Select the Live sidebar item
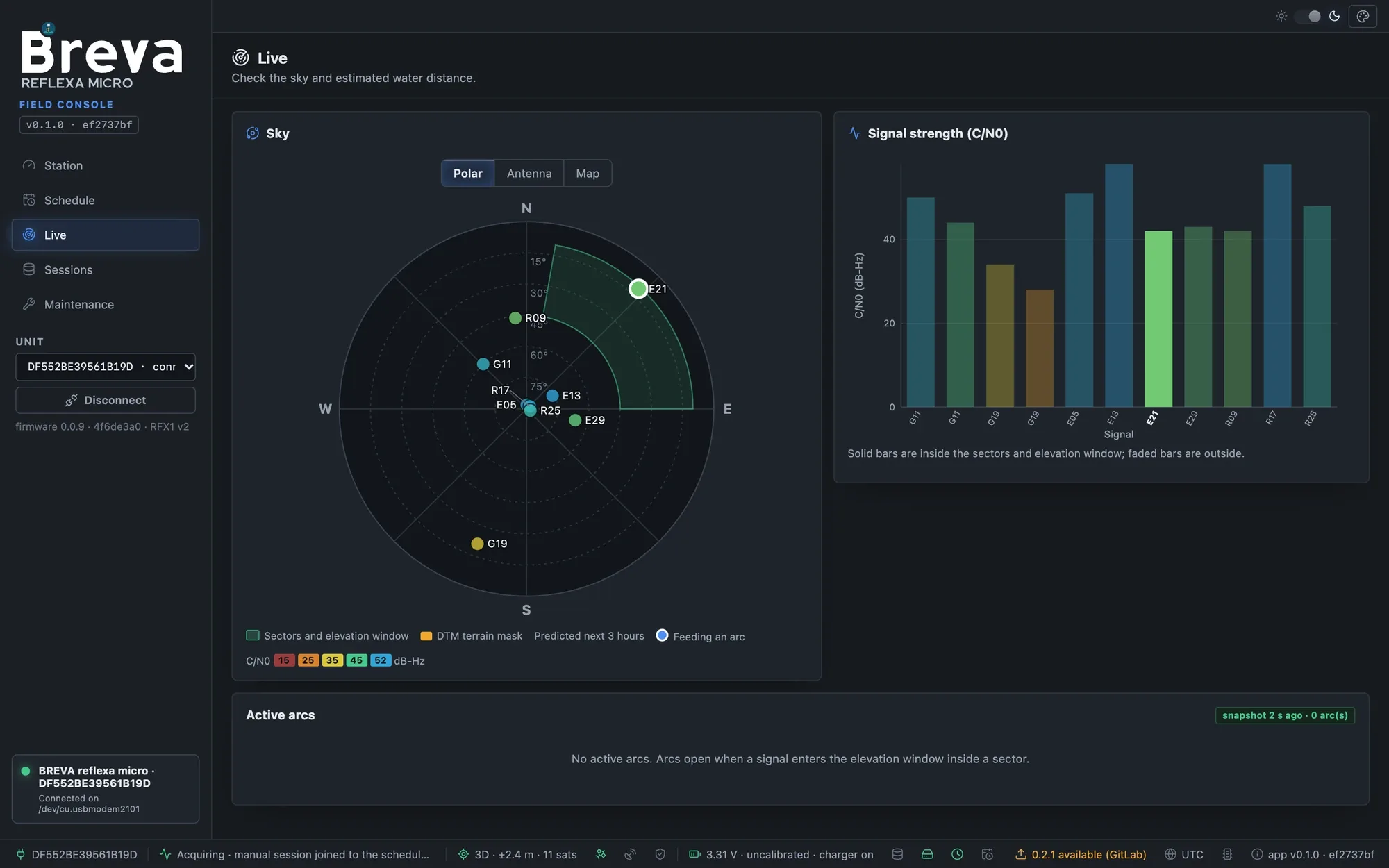 click(106, 235)
